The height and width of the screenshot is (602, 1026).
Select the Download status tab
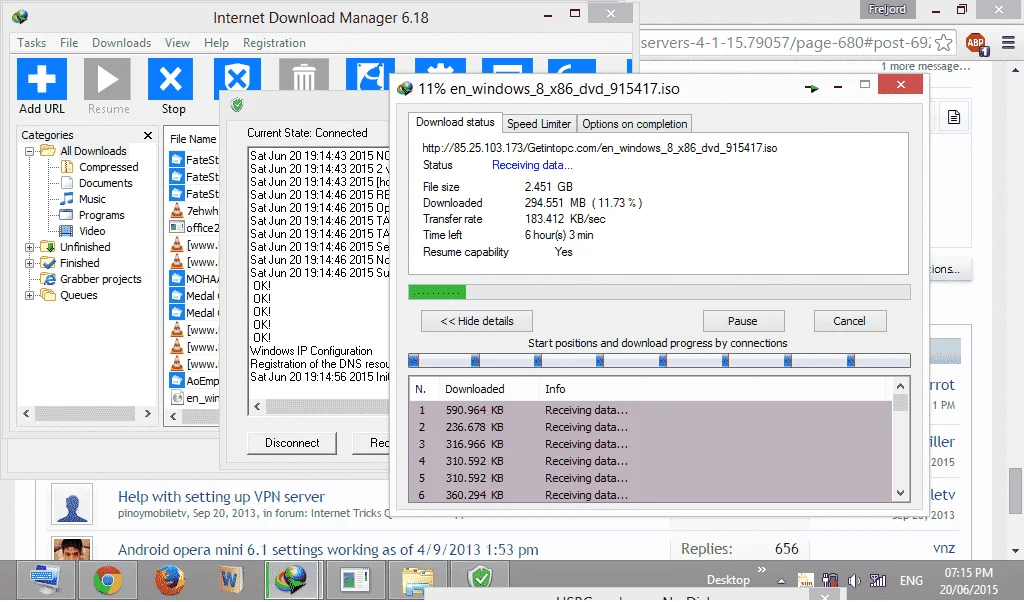tap(455, 122)
